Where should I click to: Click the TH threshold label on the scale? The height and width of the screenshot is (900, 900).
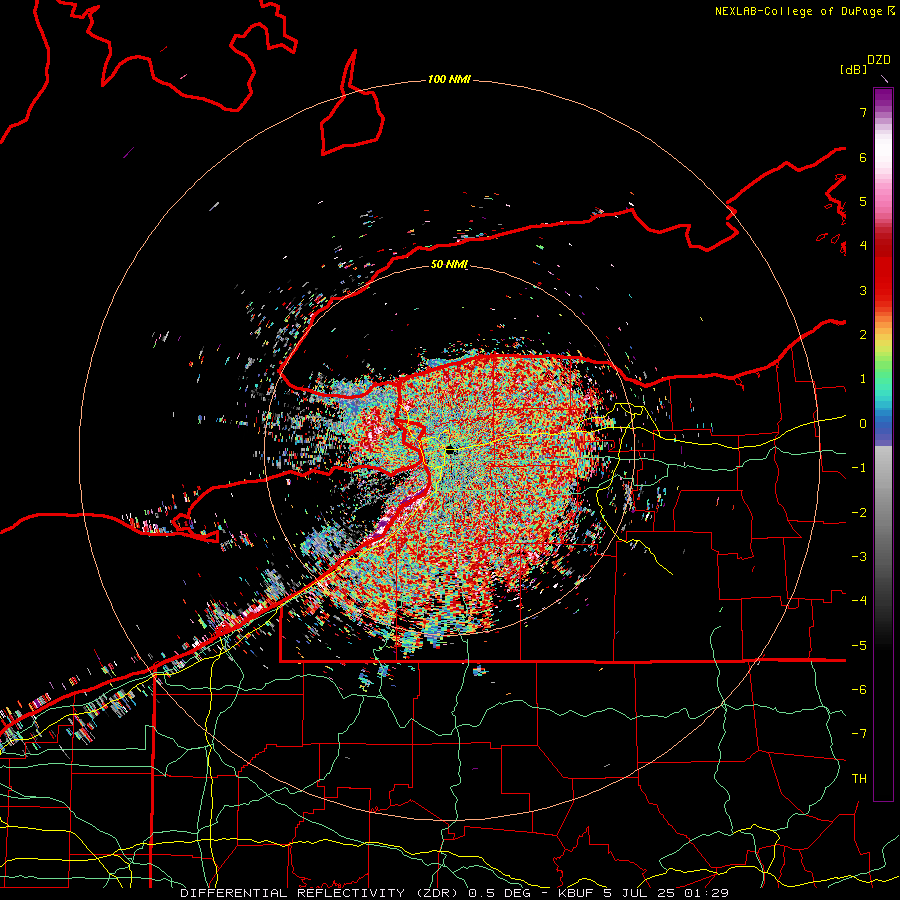[x=859, y=779]
